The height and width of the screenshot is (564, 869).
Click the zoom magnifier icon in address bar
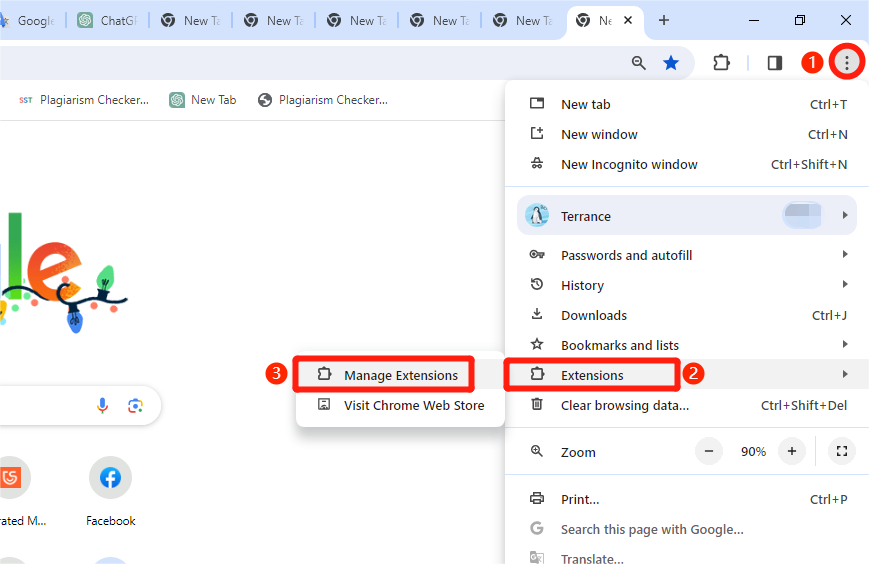point(639,63)
